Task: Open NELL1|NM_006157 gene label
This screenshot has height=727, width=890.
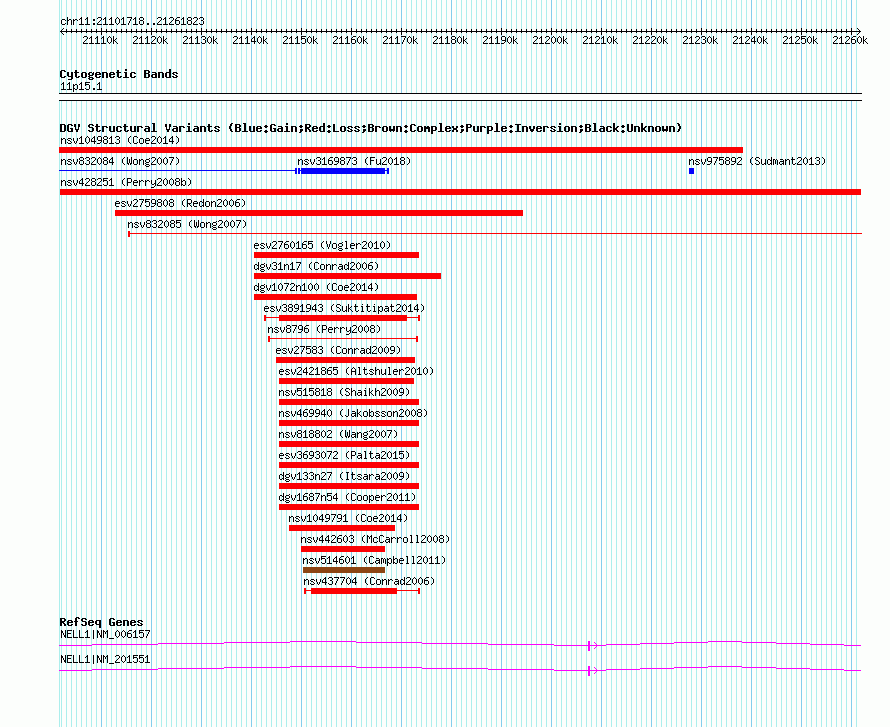Action: tap(105, 634)
